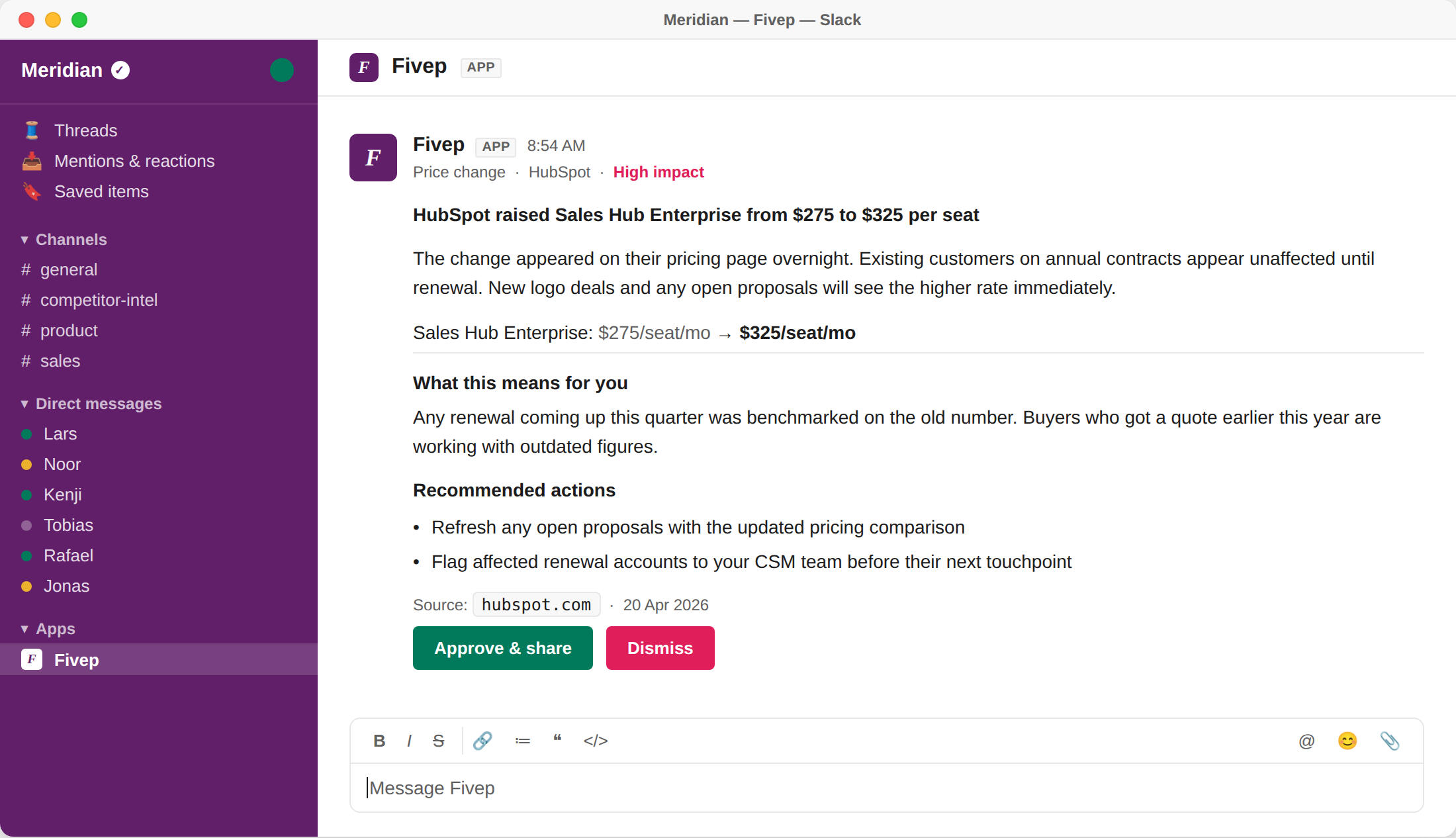Click the Approve & share button

coord(502,648)
